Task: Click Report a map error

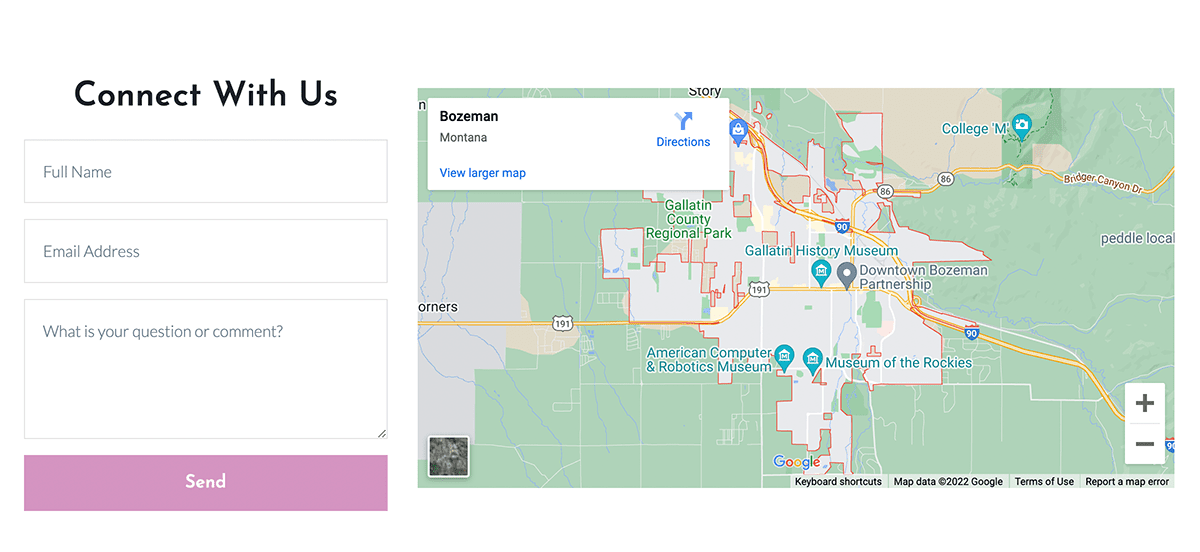Action: coord(1127,482)
